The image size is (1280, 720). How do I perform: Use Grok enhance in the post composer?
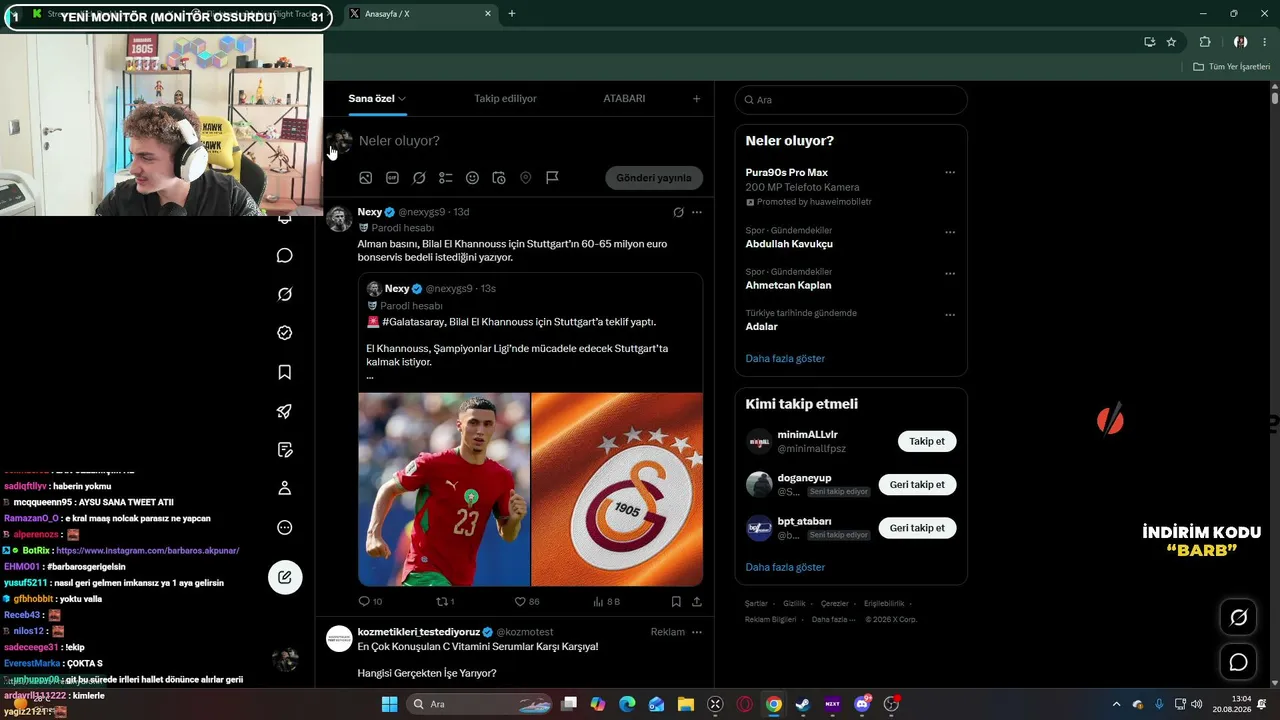pos(419,178)
